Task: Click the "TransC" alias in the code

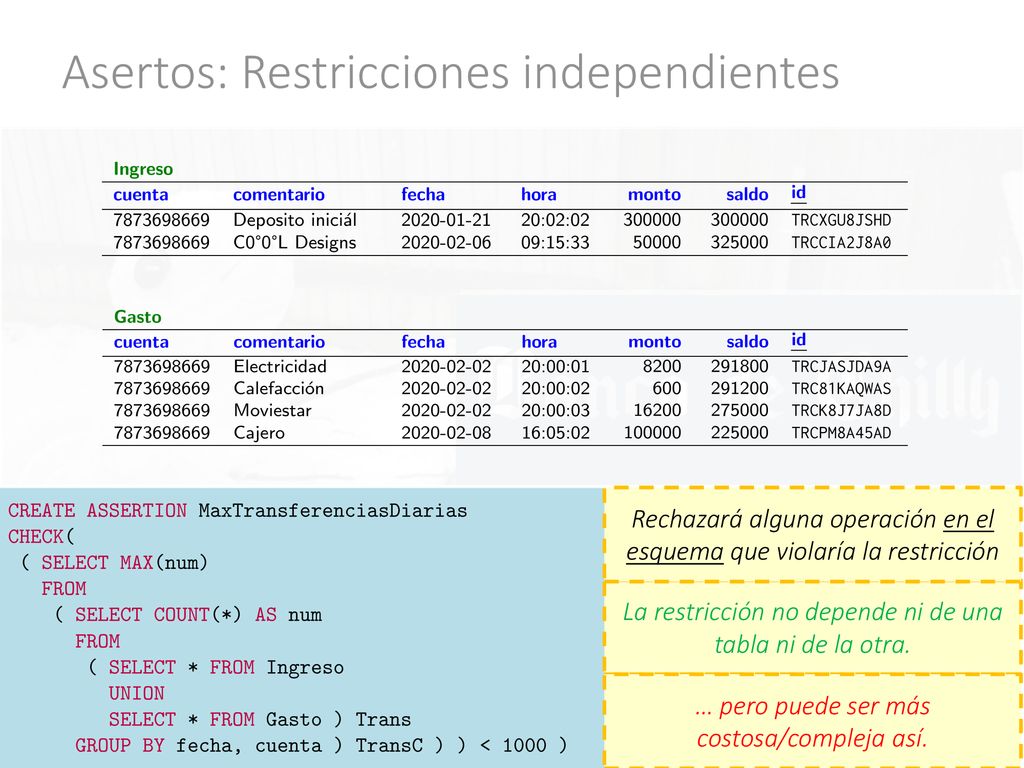Action: point(389,746)
